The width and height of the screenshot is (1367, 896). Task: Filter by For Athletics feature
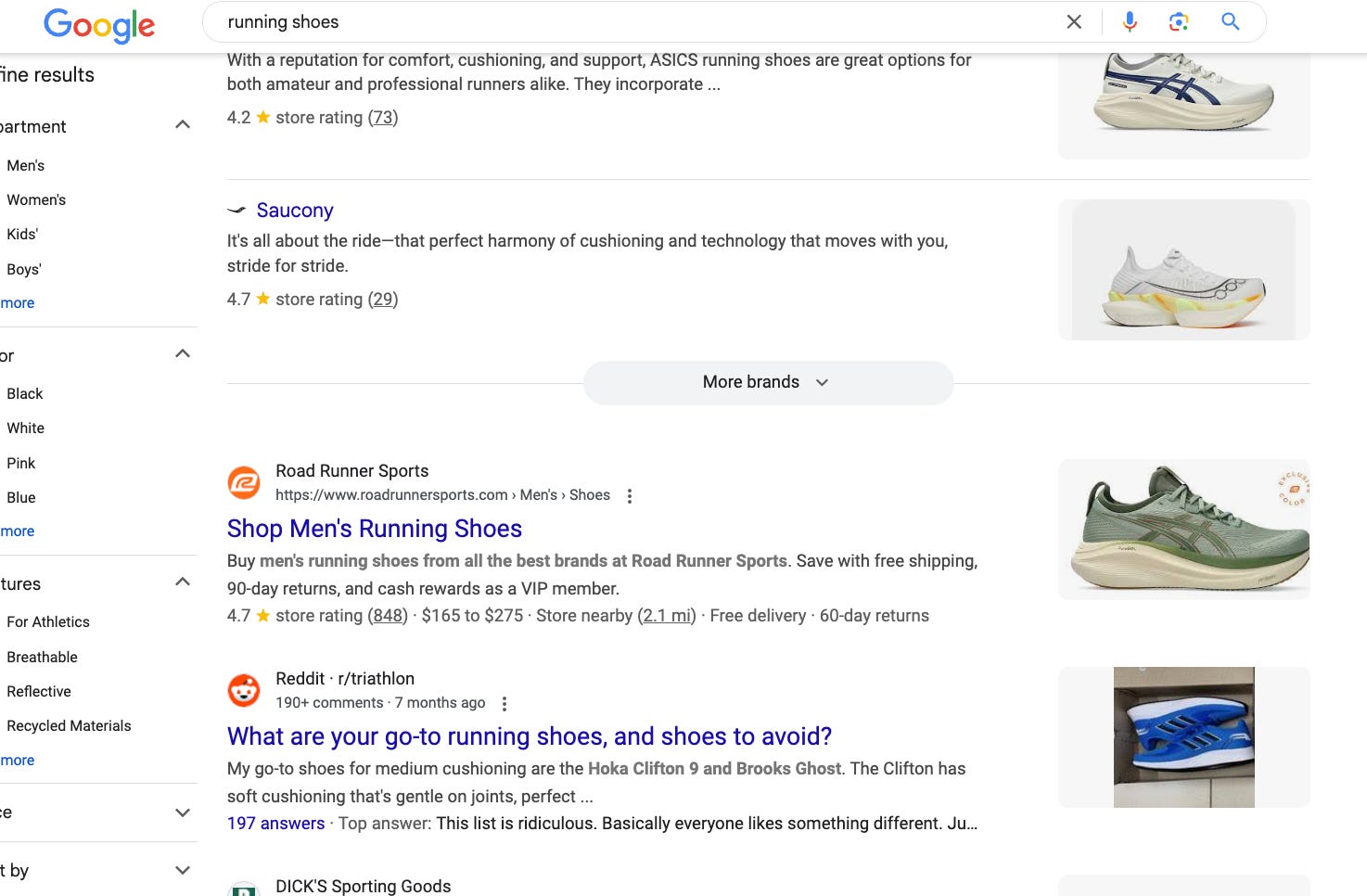click(x=48, y=621)
